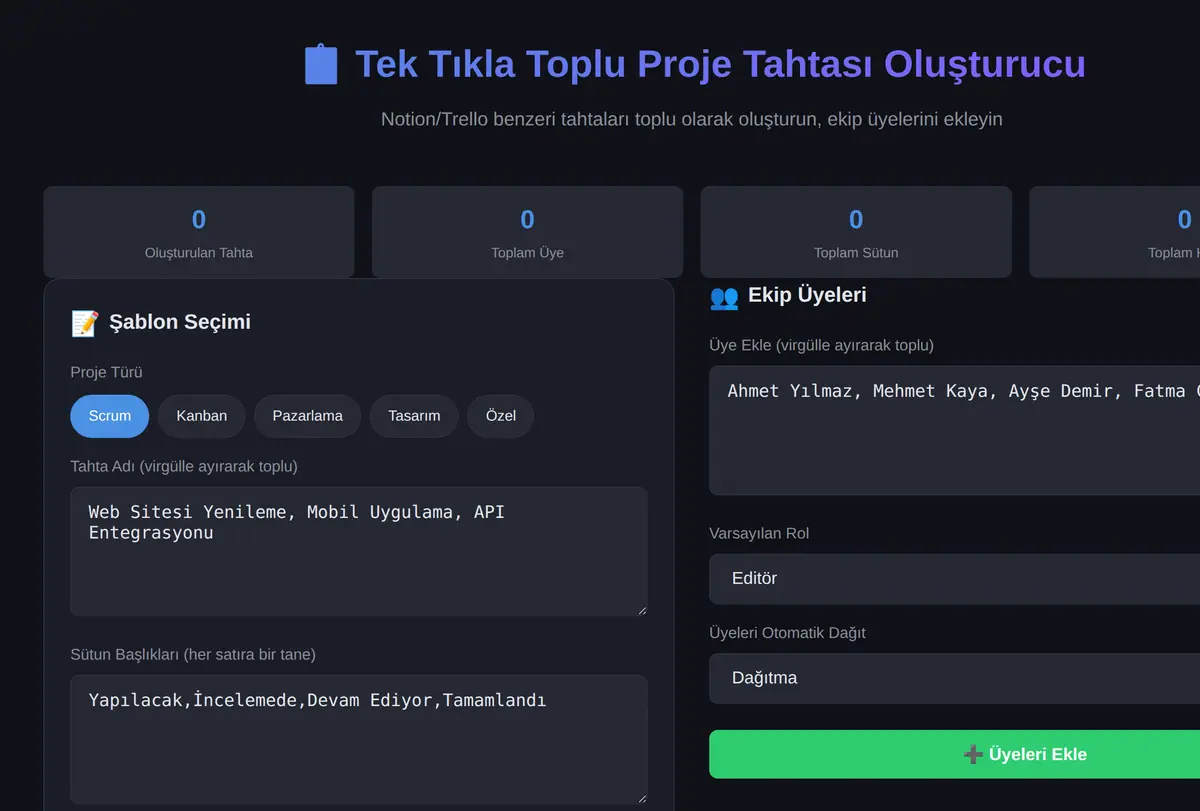Click the Notion/Trello subtitle text
Screen dimensions: 1200x811
(x=692, y=119)
